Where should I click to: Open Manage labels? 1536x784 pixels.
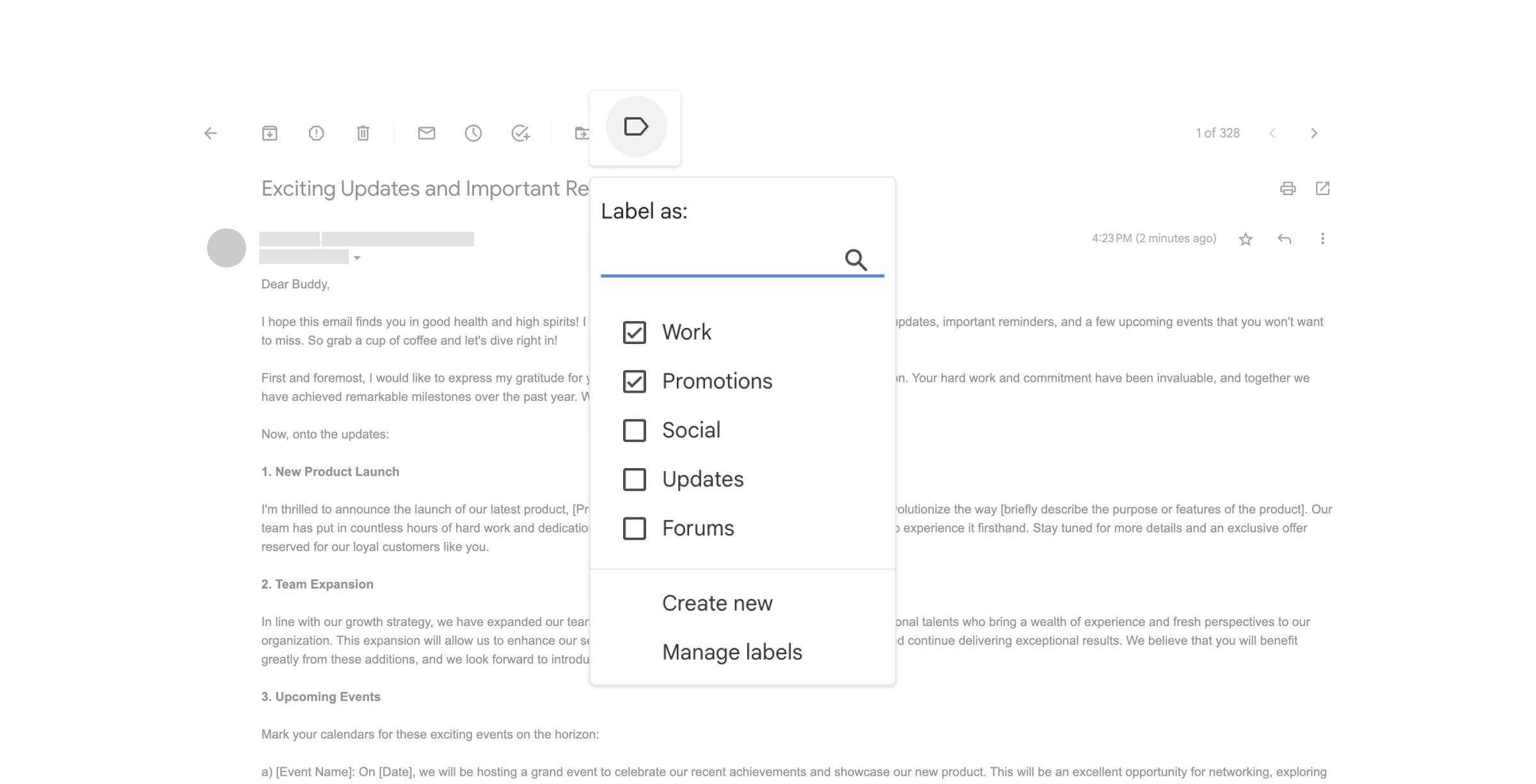731,652
